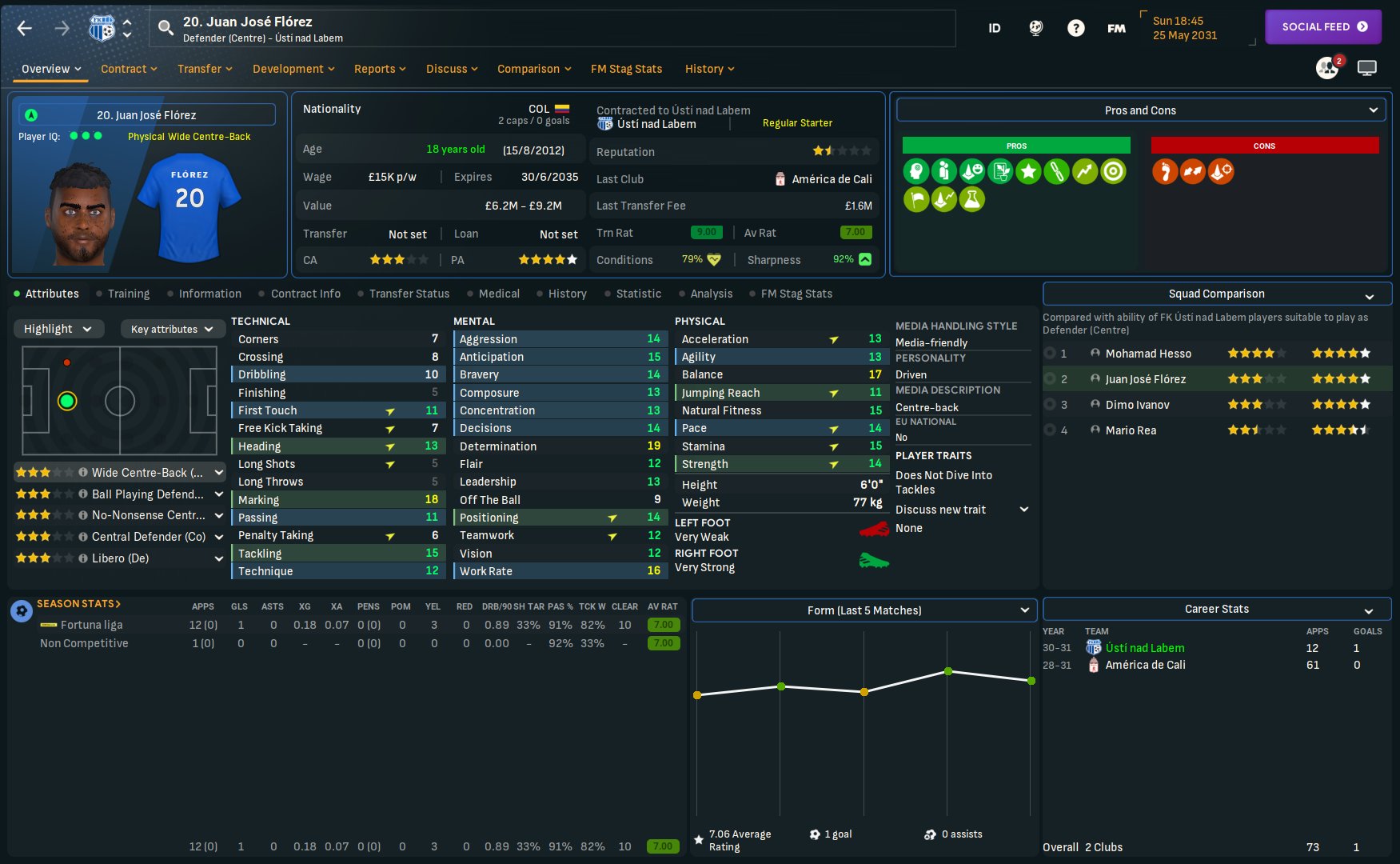Image resolution: width=1400 pixels, height=864 pixels.
Task: Open the Transfer menu
Action: pyautogui.click(x=205, y=69)
